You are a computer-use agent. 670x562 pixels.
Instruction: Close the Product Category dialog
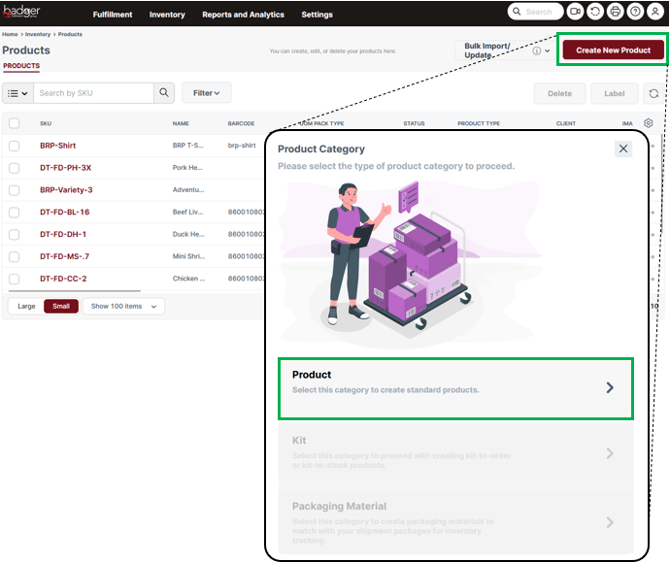623,149
